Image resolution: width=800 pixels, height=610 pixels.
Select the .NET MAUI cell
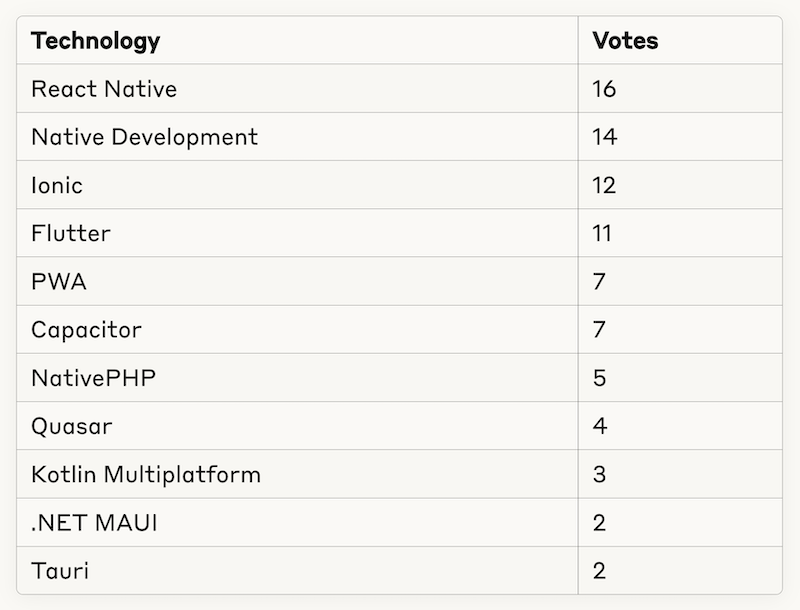94,523
